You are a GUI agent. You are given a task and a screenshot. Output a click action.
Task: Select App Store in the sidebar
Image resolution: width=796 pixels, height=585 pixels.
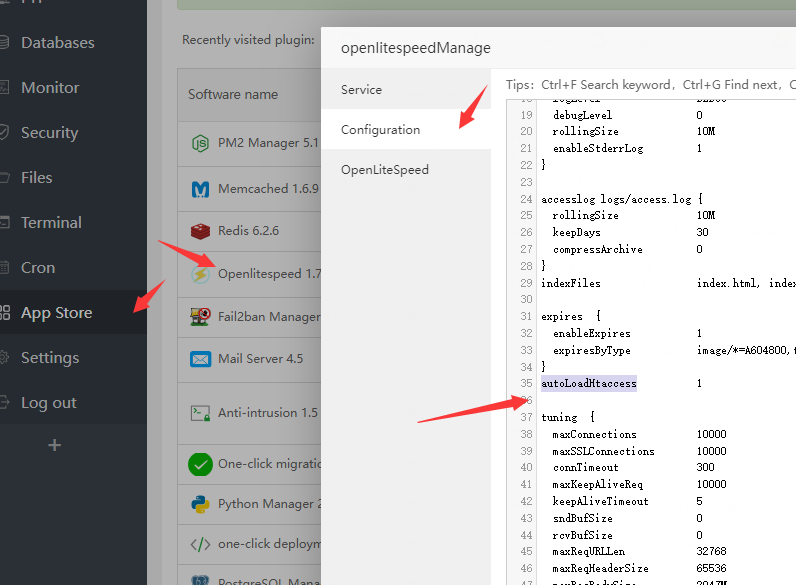click(56, 313)
